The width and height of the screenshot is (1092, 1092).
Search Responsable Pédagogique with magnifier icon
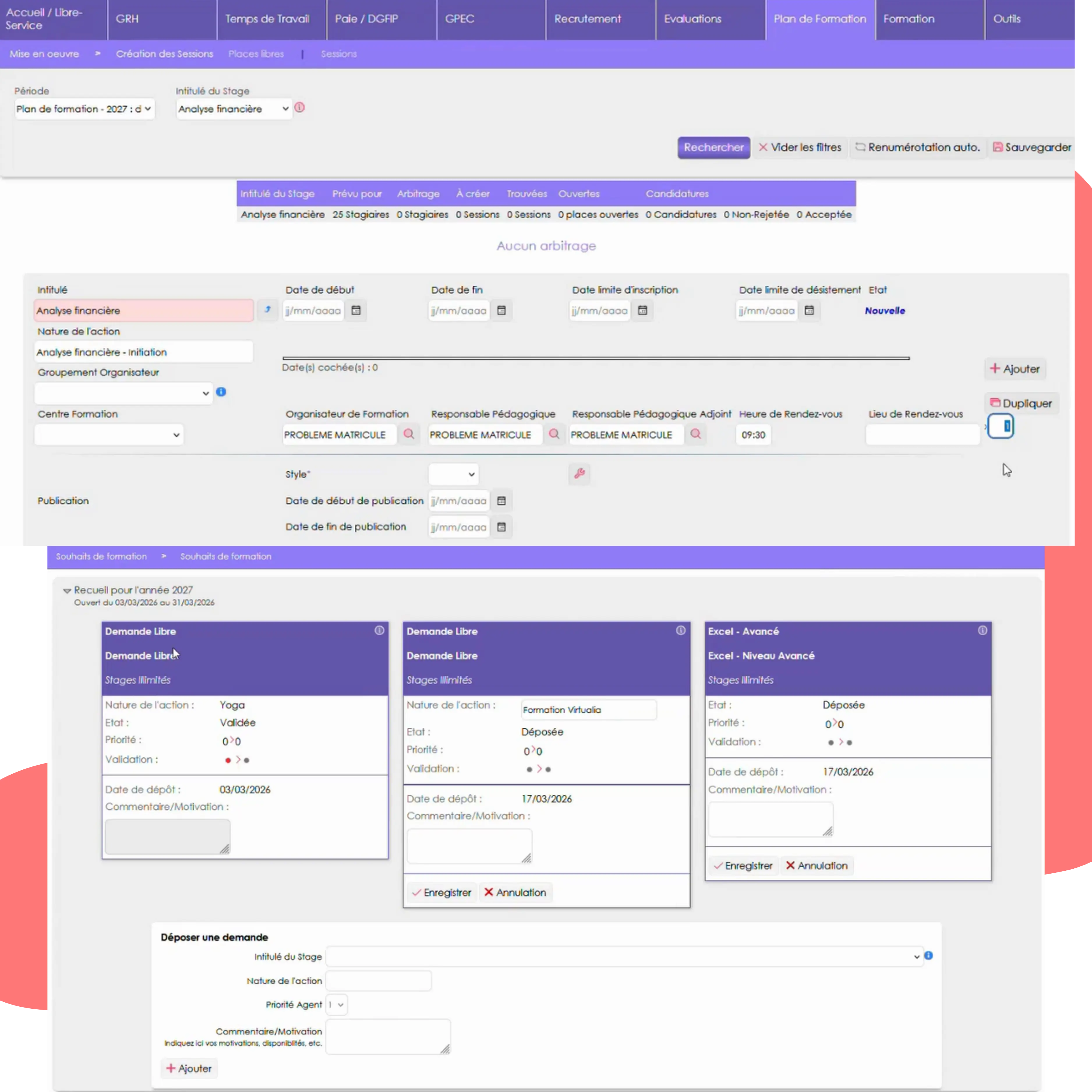coord(554,434)
